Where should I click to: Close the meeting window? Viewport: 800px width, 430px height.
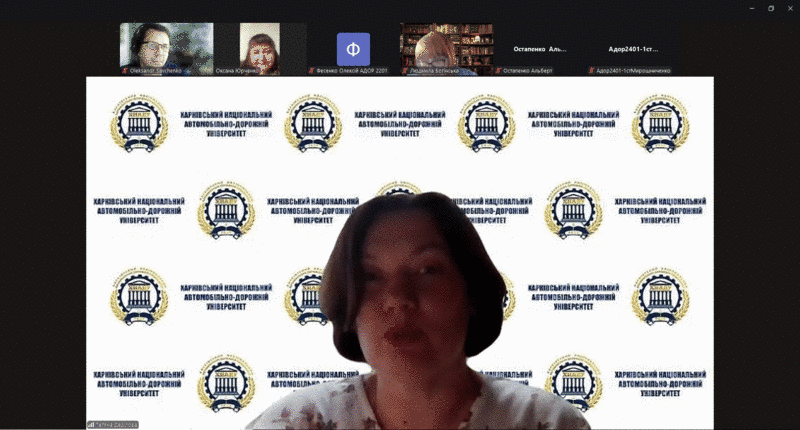(x=789, y=8)
